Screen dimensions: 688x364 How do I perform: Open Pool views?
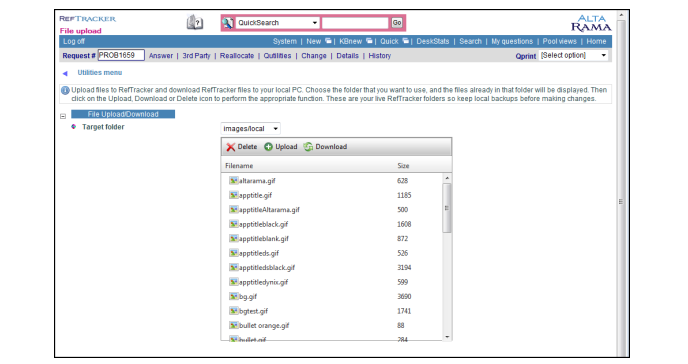pos(559,41)
